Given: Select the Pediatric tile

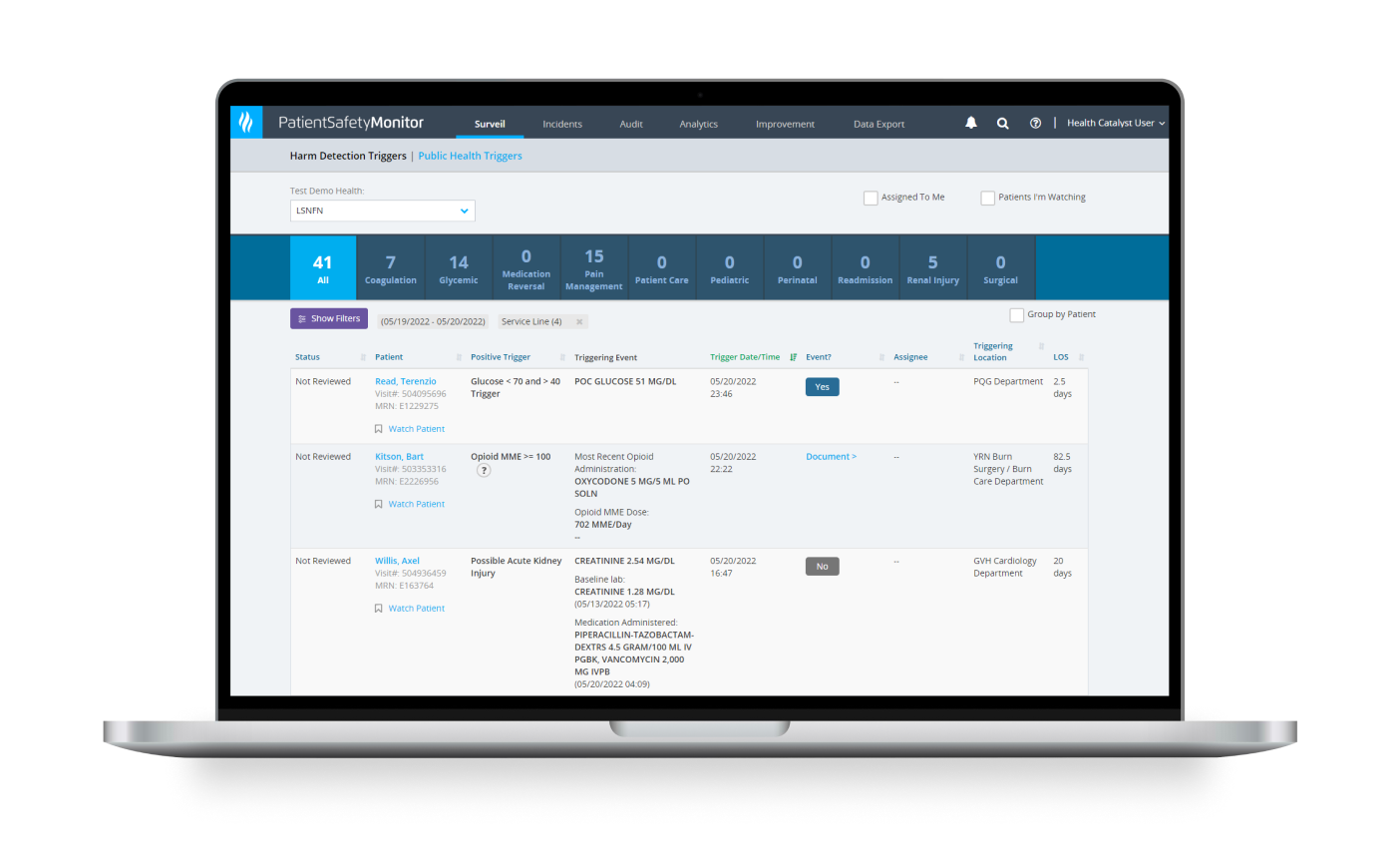Looking at the screenshot, I should (x=730, y=267).
